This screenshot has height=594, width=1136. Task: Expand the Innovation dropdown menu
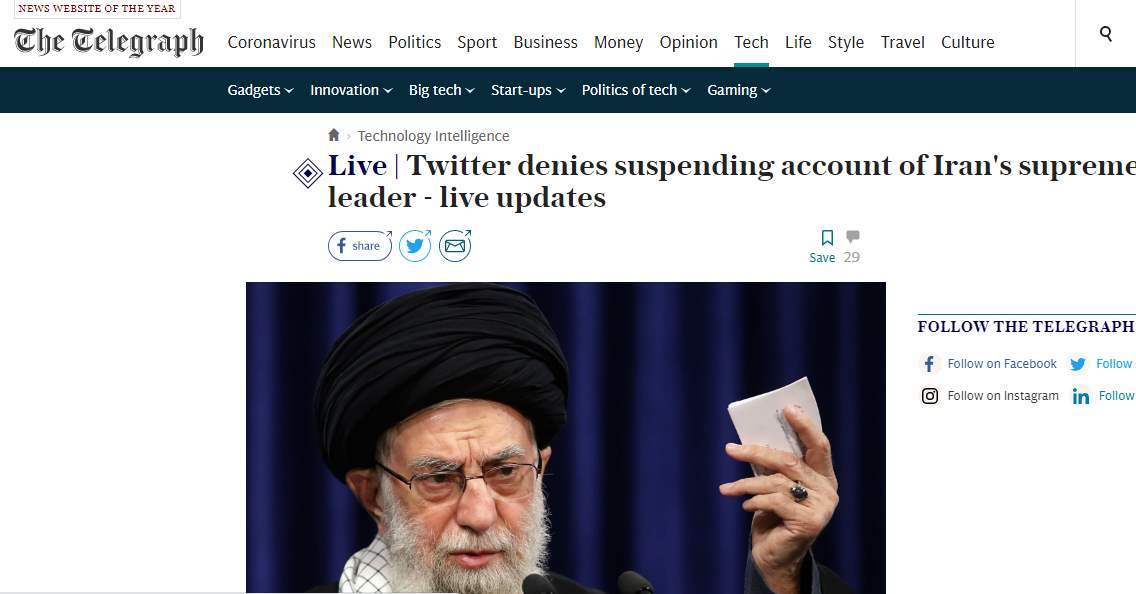tap(351, 90)
